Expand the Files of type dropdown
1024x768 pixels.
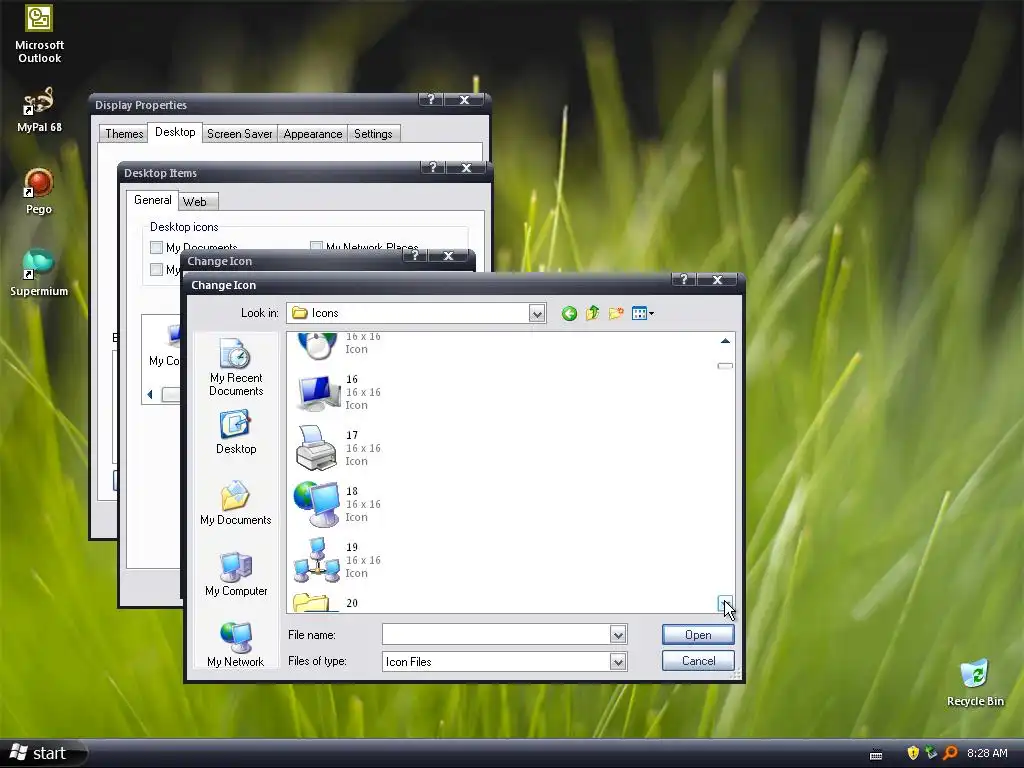tap(618, 662)
